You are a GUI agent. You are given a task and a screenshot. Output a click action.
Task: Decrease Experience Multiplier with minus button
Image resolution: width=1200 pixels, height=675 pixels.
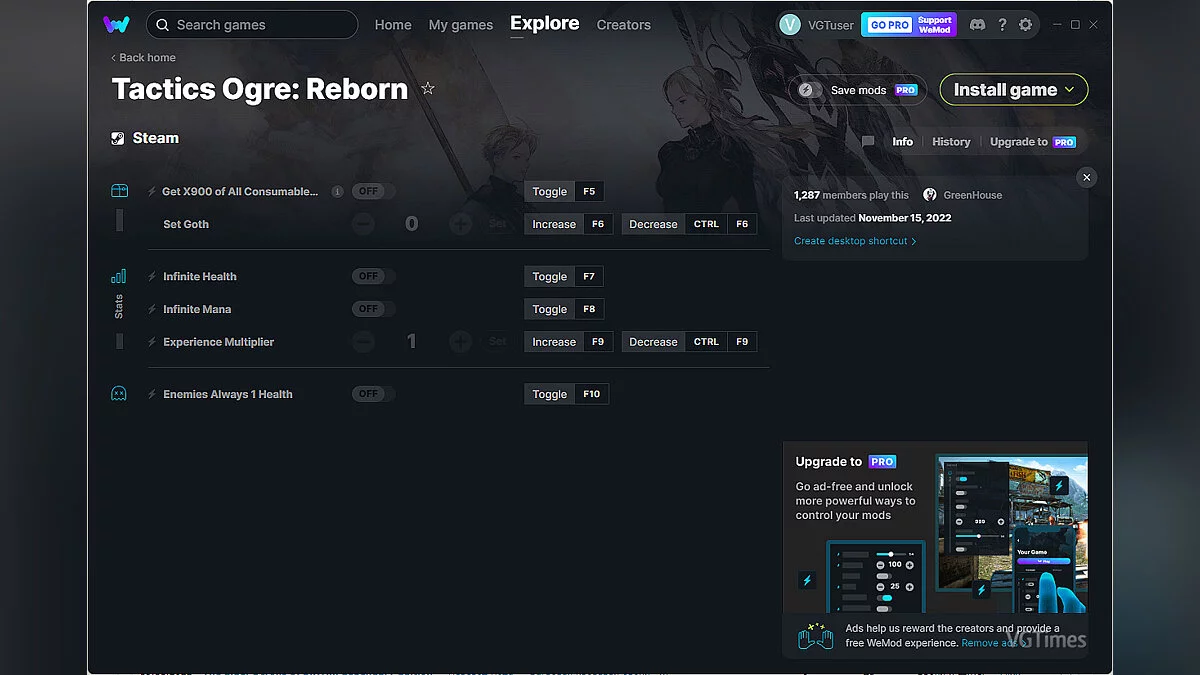(364, 342)
